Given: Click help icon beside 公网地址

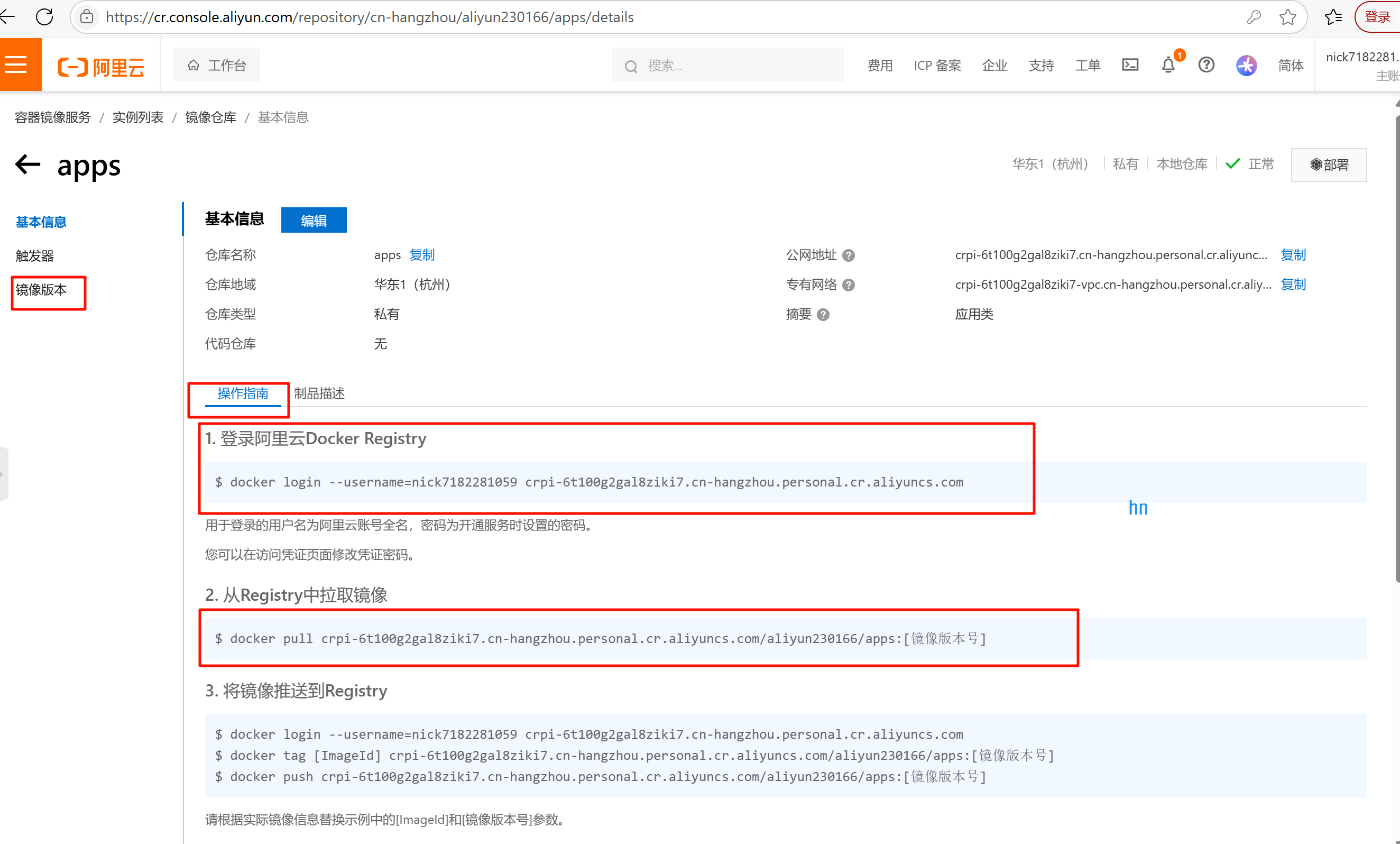Looking at the screenshot, I should click(848, 256).
